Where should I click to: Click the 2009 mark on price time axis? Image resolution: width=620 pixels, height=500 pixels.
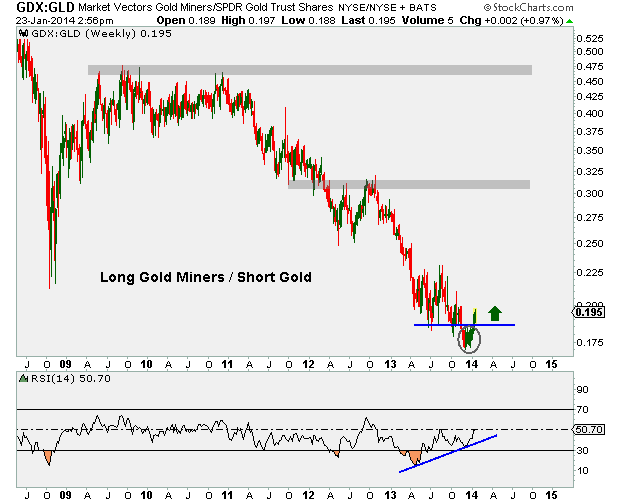click(x=65, y=364)
